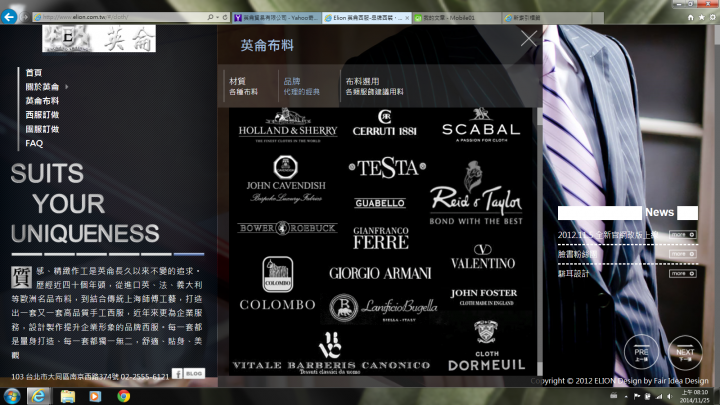Expand the arrow beside 關於英侖
This screenshot has width=720, height=405.
pyautogui.click(x=67, y=87)
